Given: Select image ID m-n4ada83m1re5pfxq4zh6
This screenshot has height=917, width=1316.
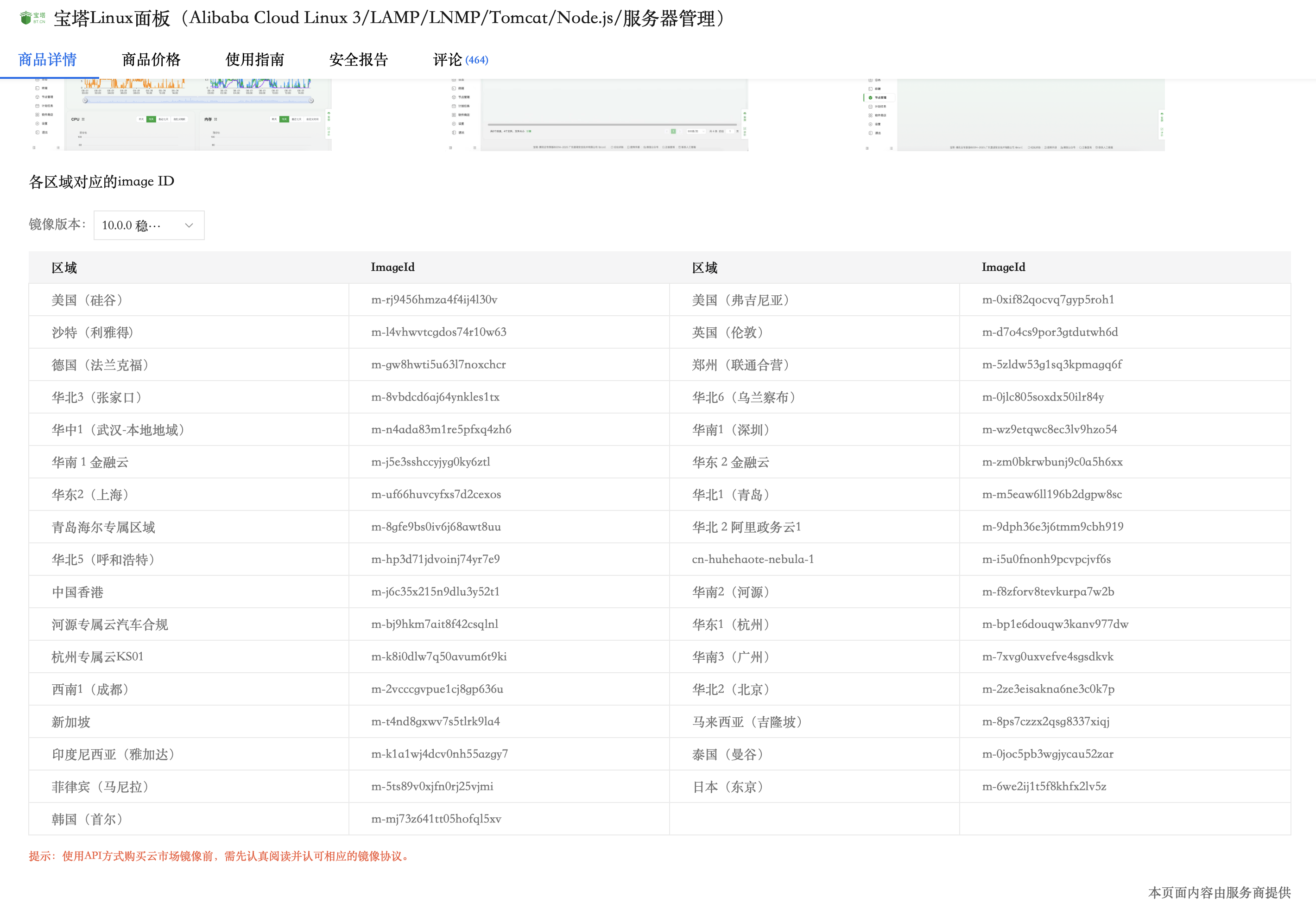Looking at the screenshot, I should [x=441, y=430].
